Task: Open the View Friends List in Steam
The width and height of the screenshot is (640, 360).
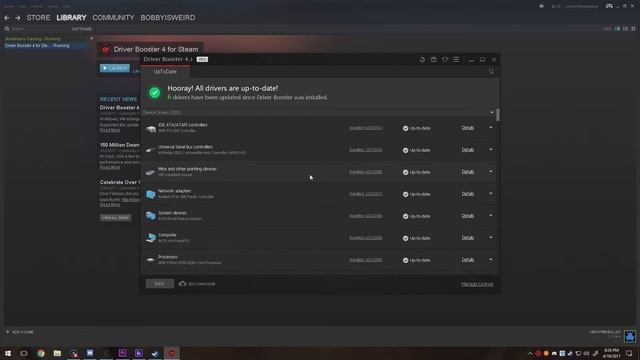Action: [x=605, y=332]
